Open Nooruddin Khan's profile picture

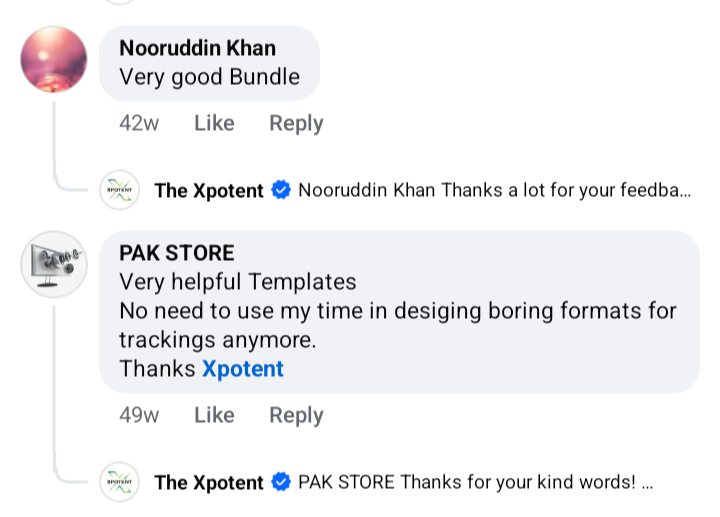54,60
